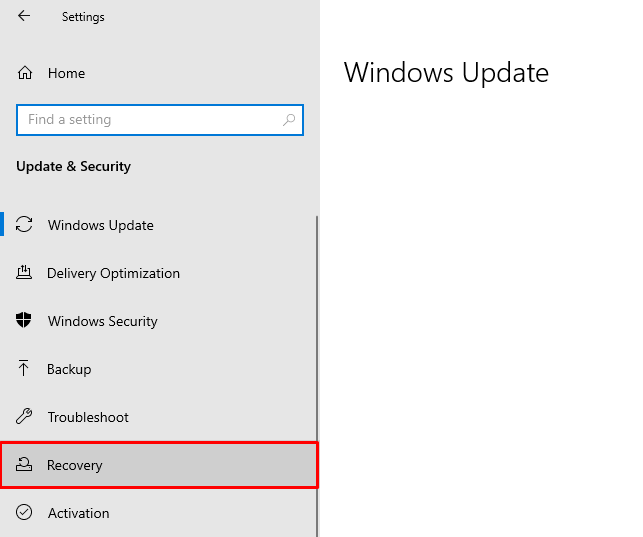Open the Troubleshoot text entry
Image resolution: width=643 pixels, height=537 pixels.
(x=88, y=417)
